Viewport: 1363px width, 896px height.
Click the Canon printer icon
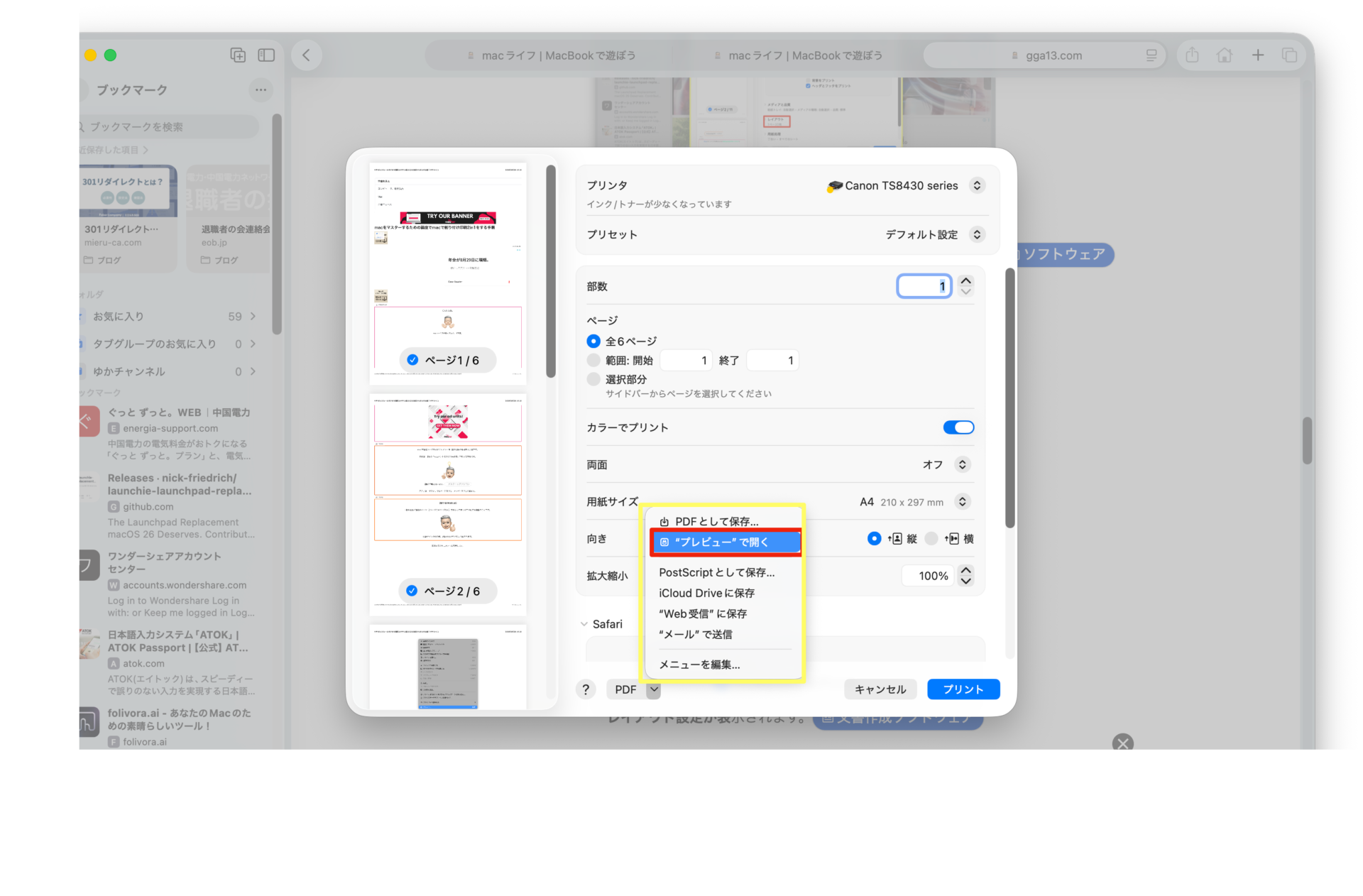click(x=835, y=186)
